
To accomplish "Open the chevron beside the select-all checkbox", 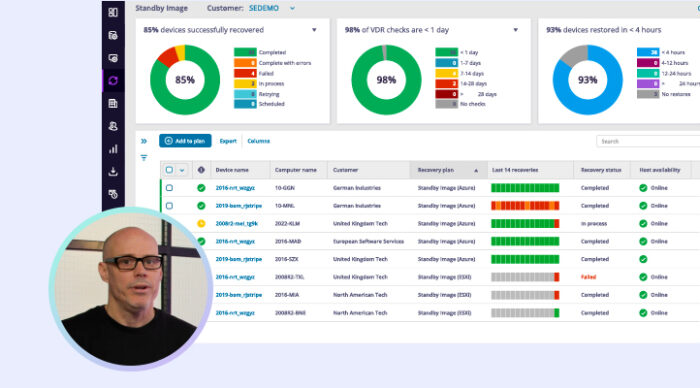I will click(182, 170).
